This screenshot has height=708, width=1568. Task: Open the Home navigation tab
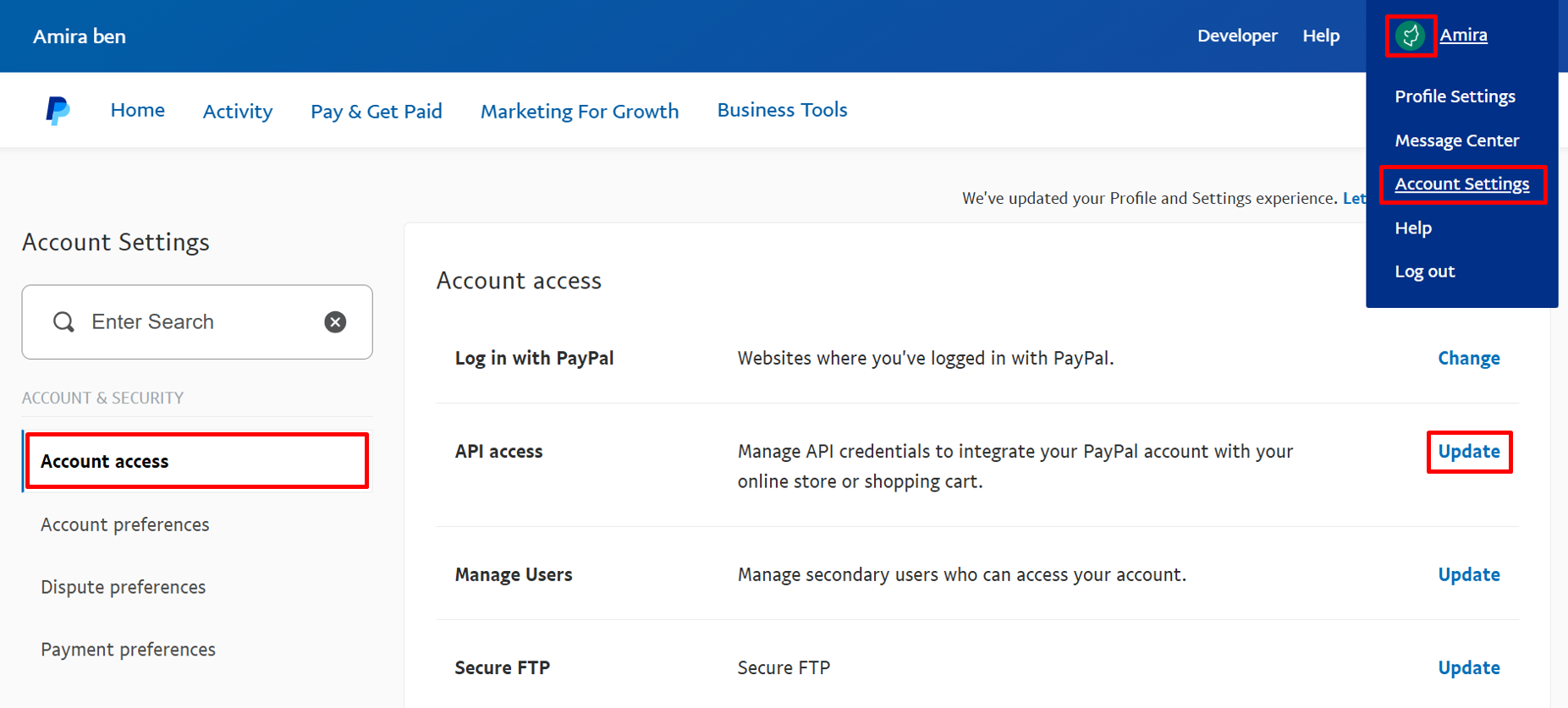[x=138, y=110]
